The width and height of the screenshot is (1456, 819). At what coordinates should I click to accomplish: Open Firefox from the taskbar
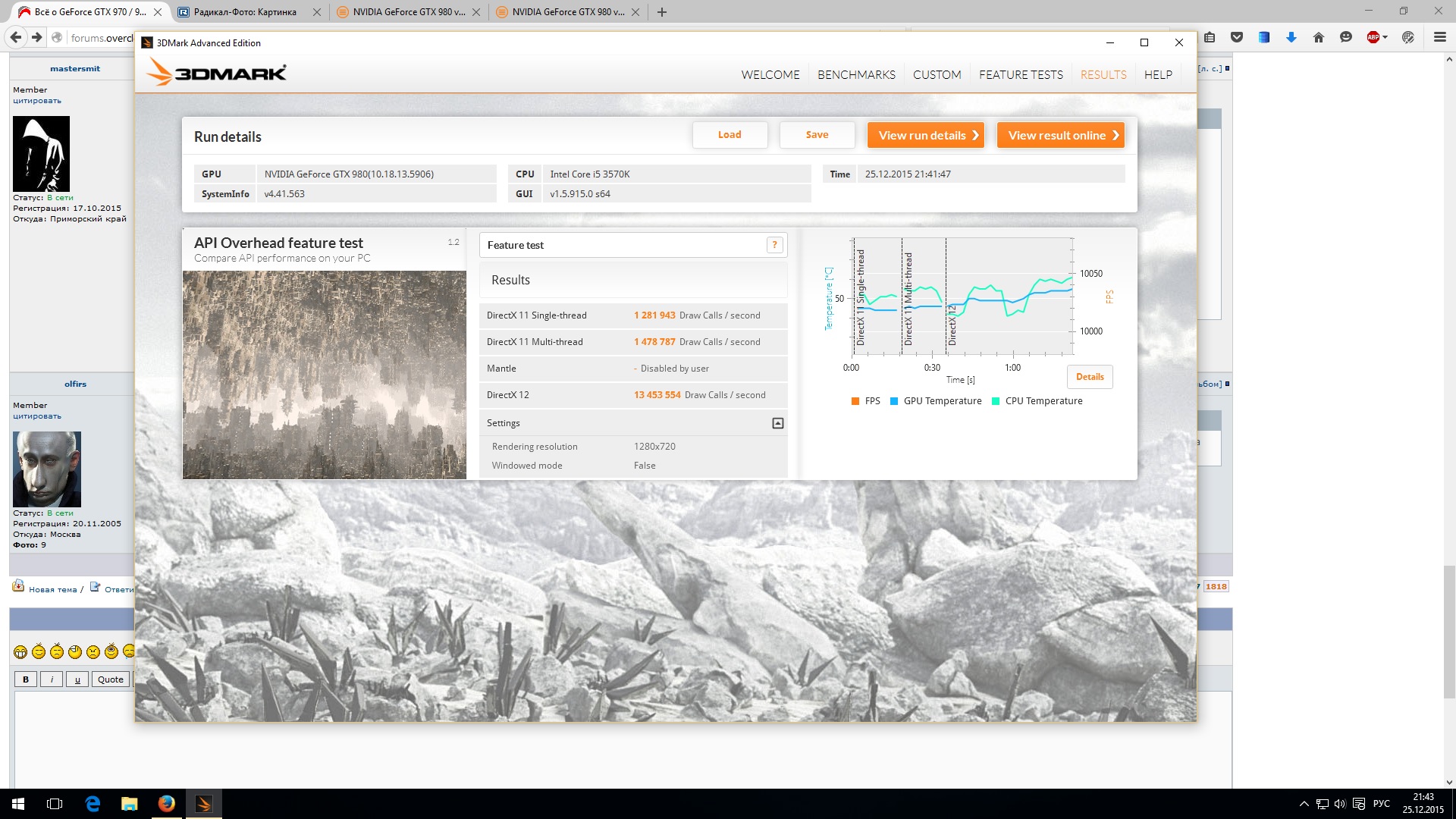(167, 804)
